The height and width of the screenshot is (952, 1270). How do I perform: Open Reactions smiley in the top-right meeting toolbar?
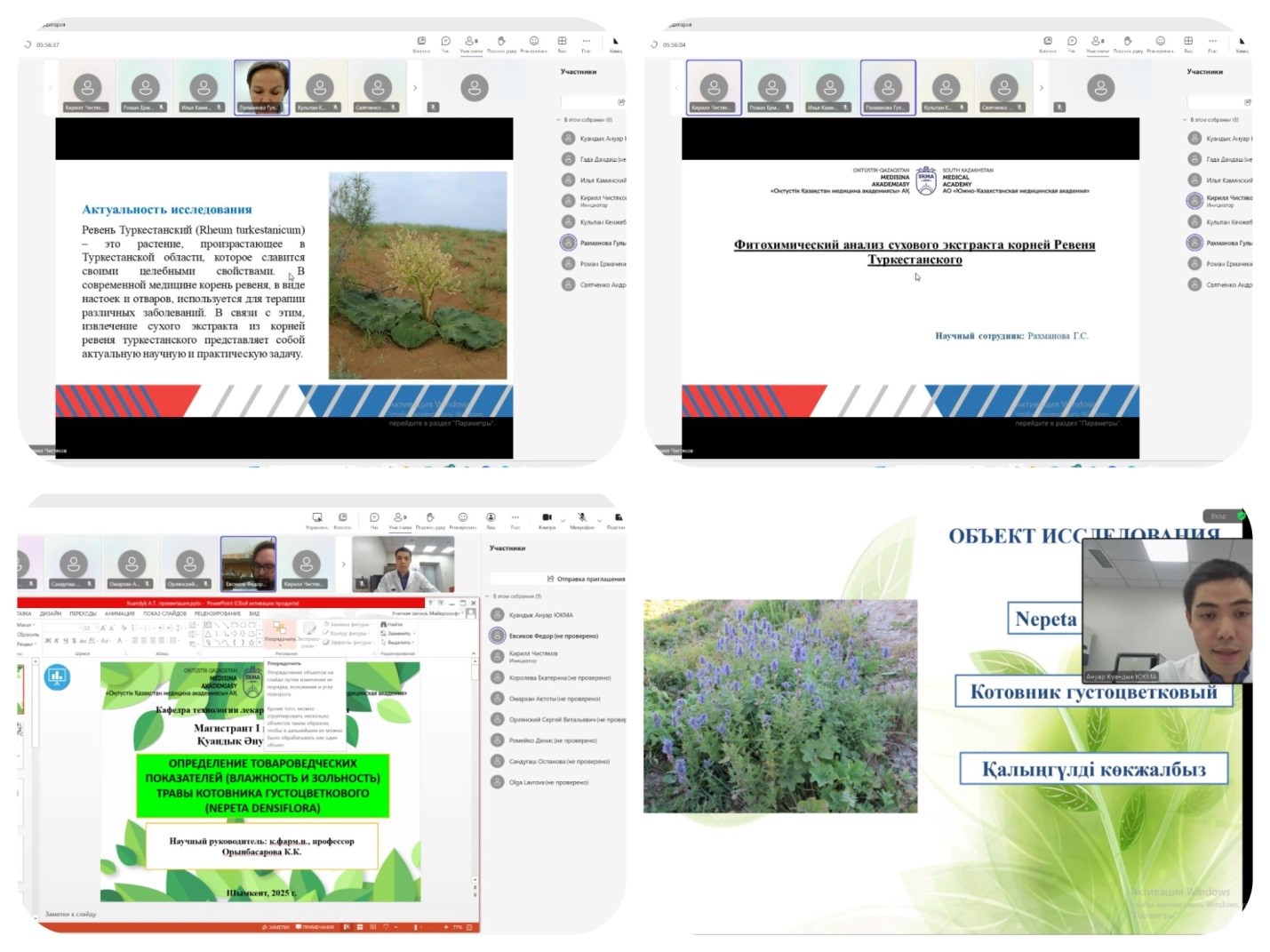1160,41
